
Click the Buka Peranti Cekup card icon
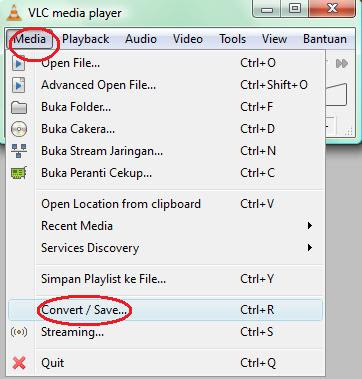click(x=19, y=173)
